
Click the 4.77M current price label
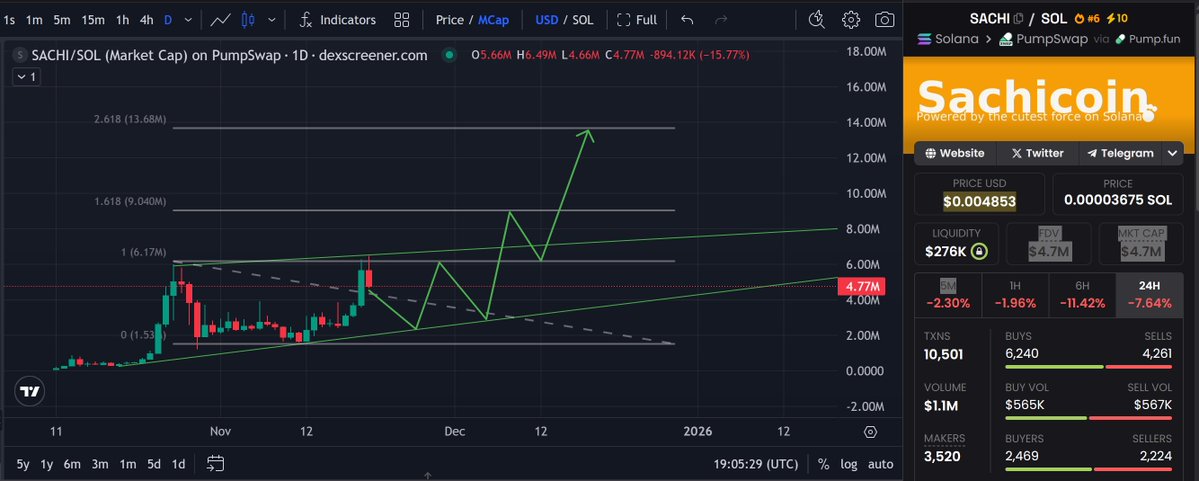861,288
